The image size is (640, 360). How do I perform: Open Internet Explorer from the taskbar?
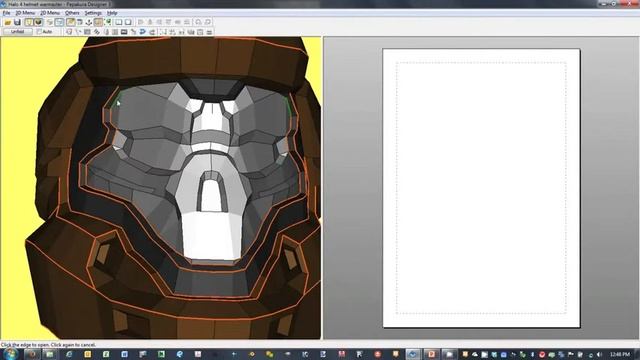68,354
